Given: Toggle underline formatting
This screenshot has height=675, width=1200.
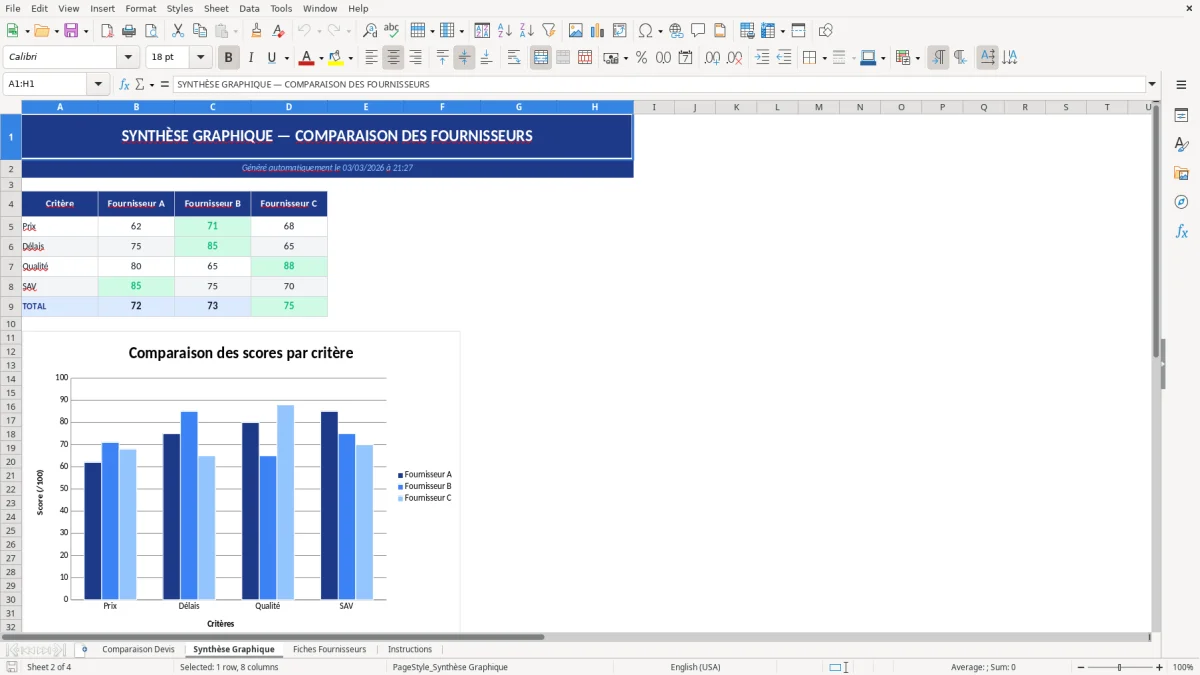Looking at the screenshot, I should pos(271,57).
